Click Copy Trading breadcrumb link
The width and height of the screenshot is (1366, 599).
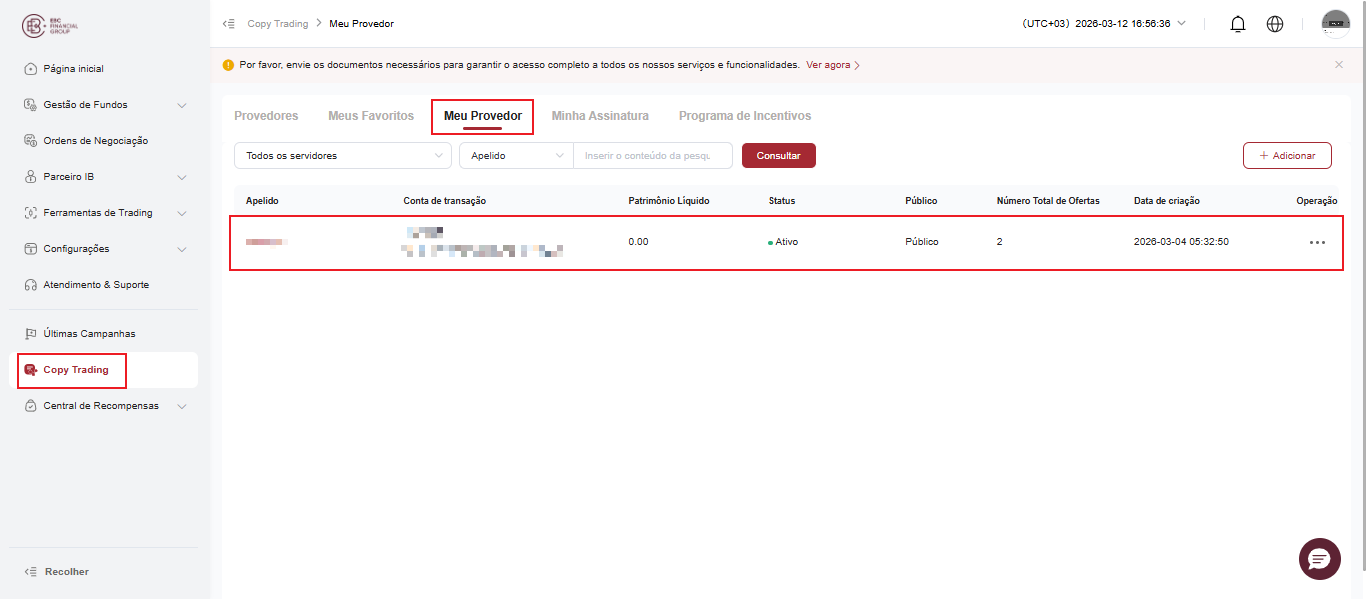click(x=278, y=24)
